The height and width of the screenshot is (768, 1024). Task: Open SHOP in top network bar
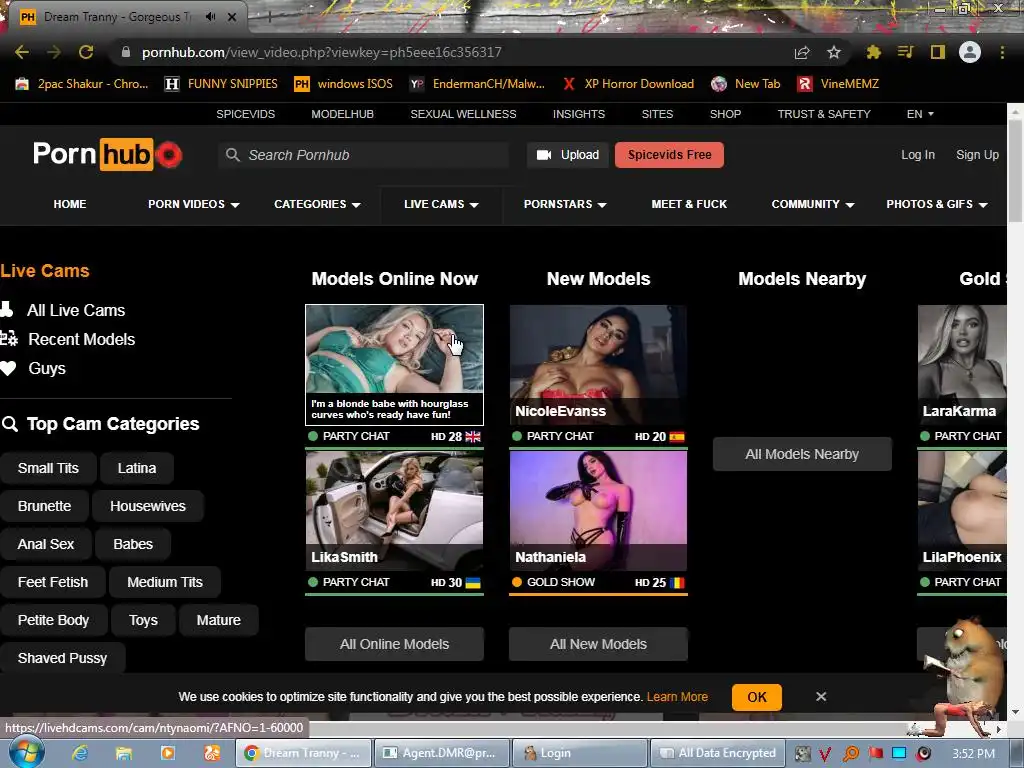click(725, 114)
